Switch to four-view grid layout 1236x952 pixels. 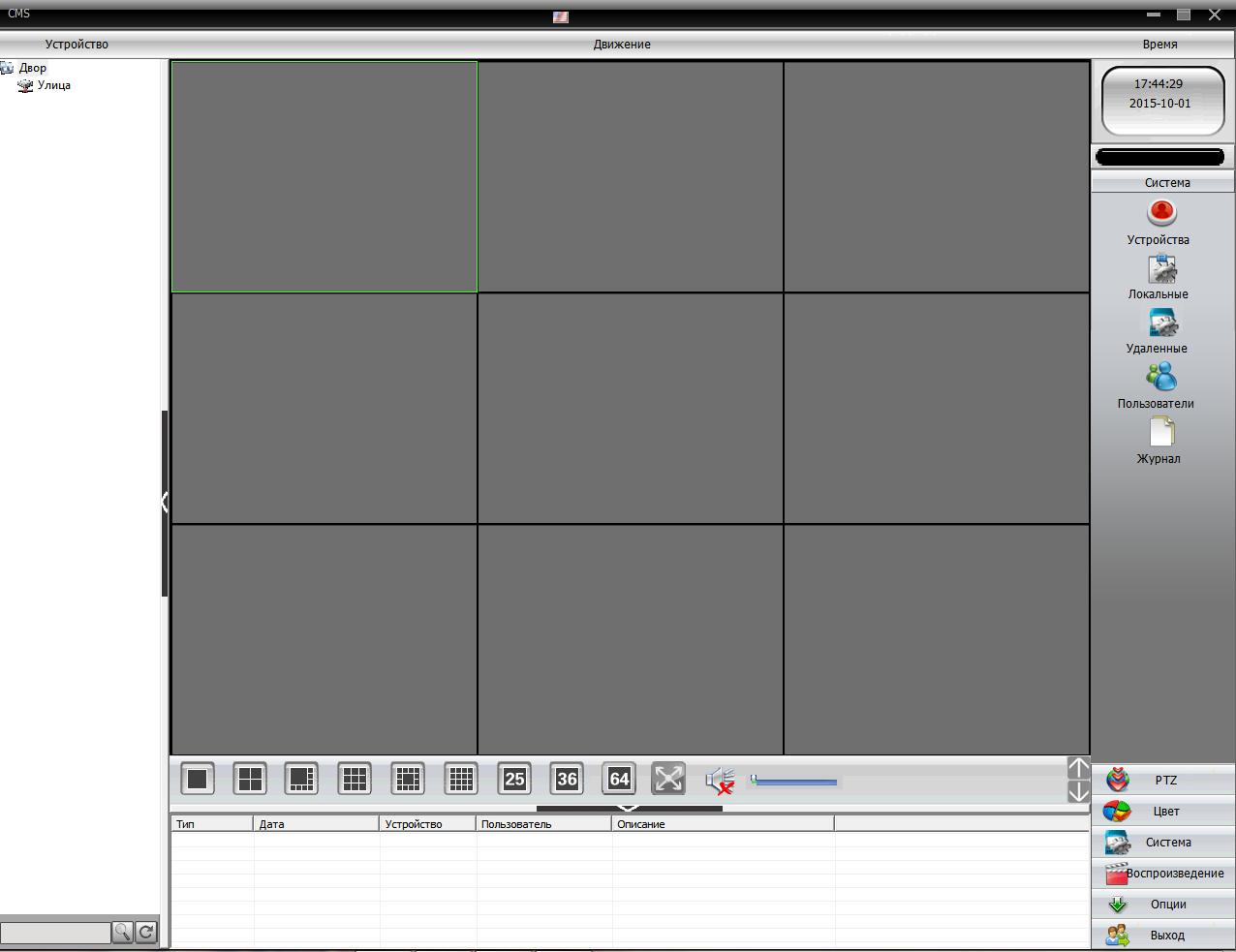click(250, 779)
